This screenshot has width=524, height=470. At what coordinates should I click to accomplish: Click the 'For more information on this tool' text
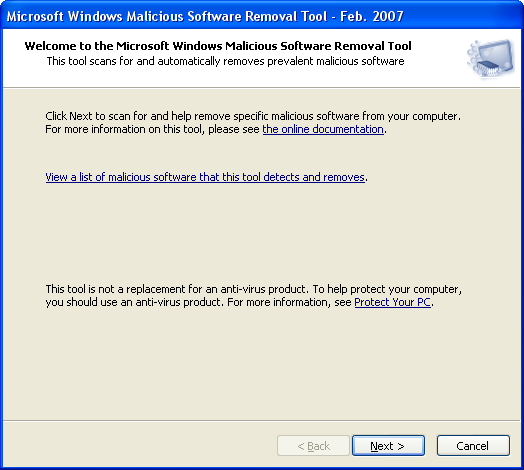[152, 129]
